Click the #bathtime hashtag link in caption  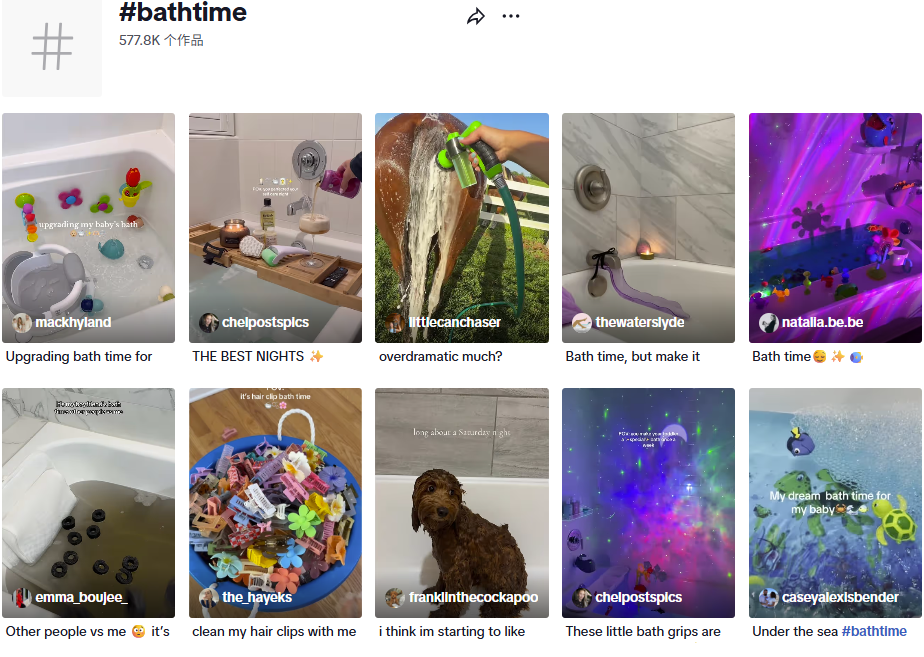(x=874, y=631)
